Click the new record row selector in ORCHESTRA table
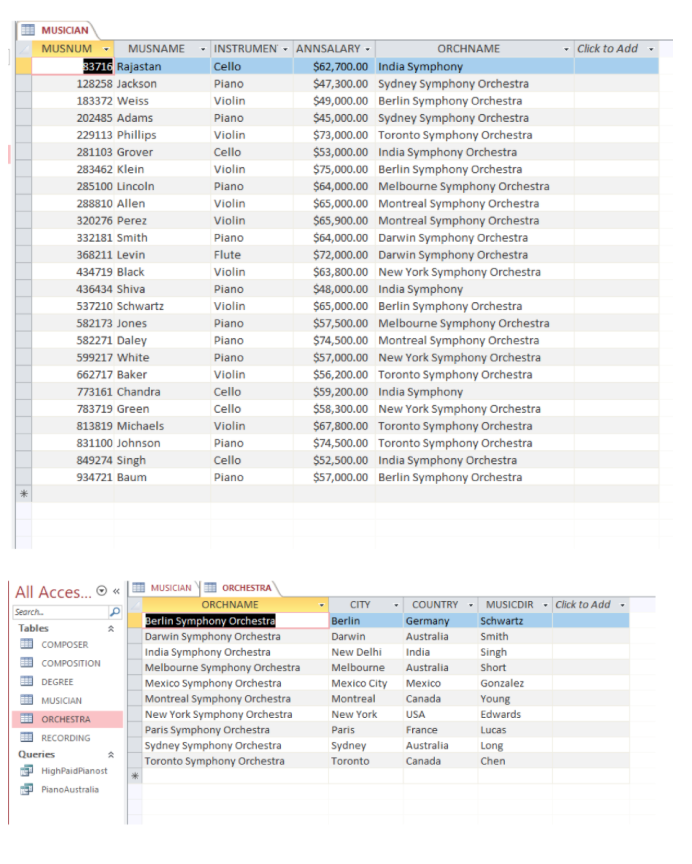The image size is (692, 864). click(x=135, y=776)
